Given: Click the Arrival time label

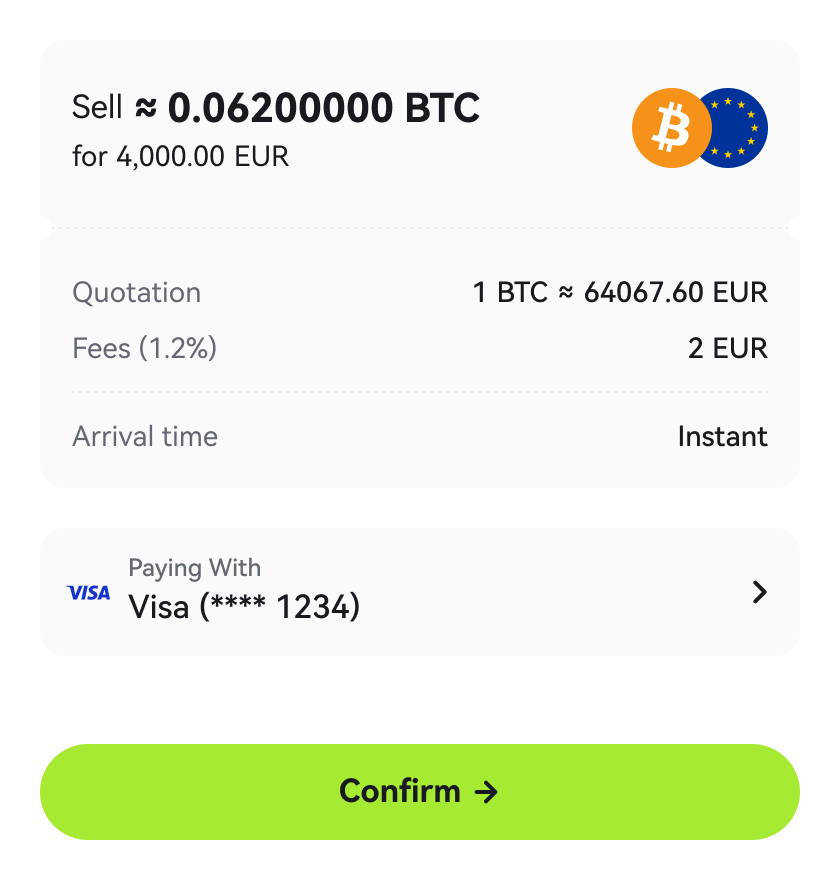Looking at the screenshot, I should click(x=145, y=437).
